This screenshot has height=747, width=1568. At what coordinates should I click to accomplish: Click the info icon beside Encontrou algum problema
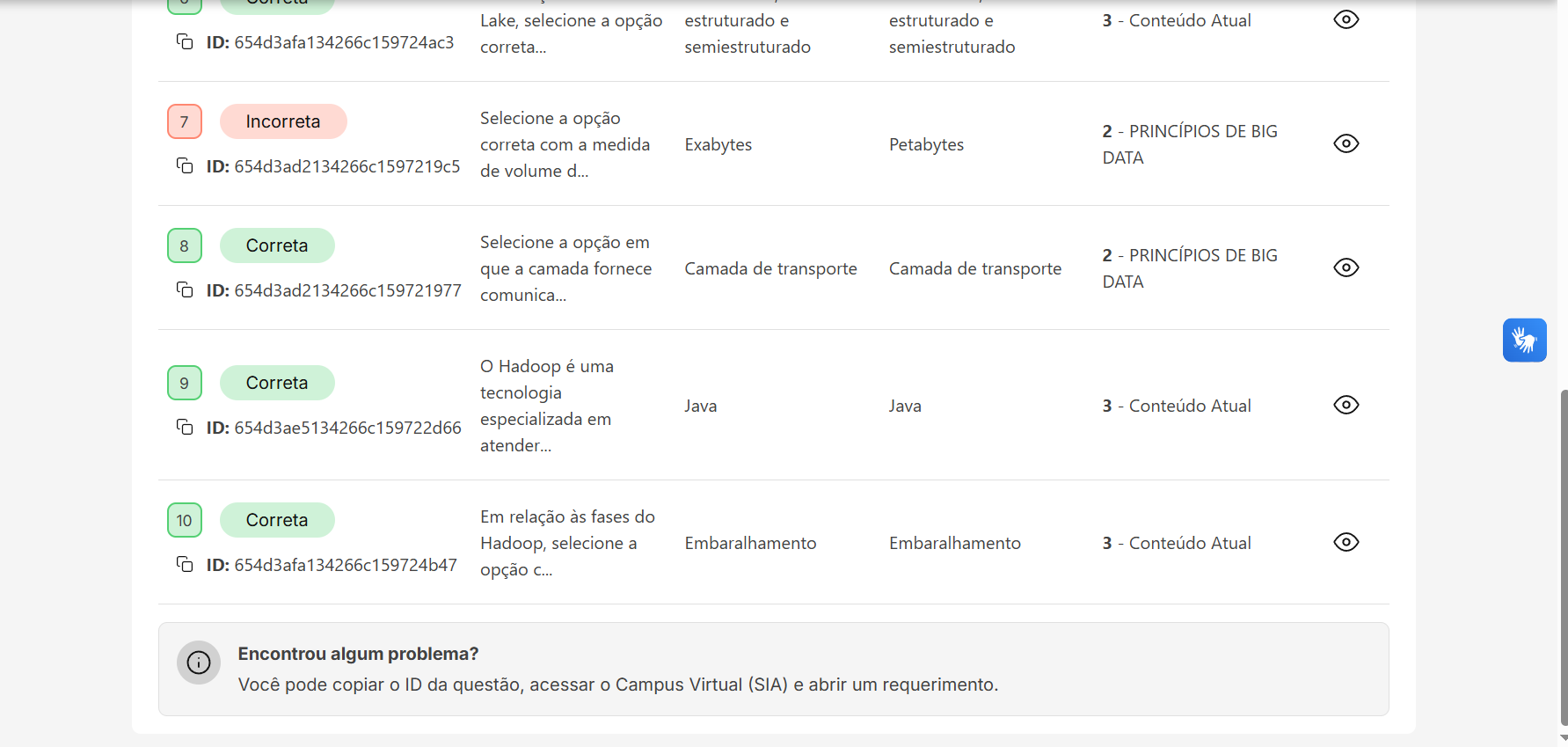tap(199, 663)
